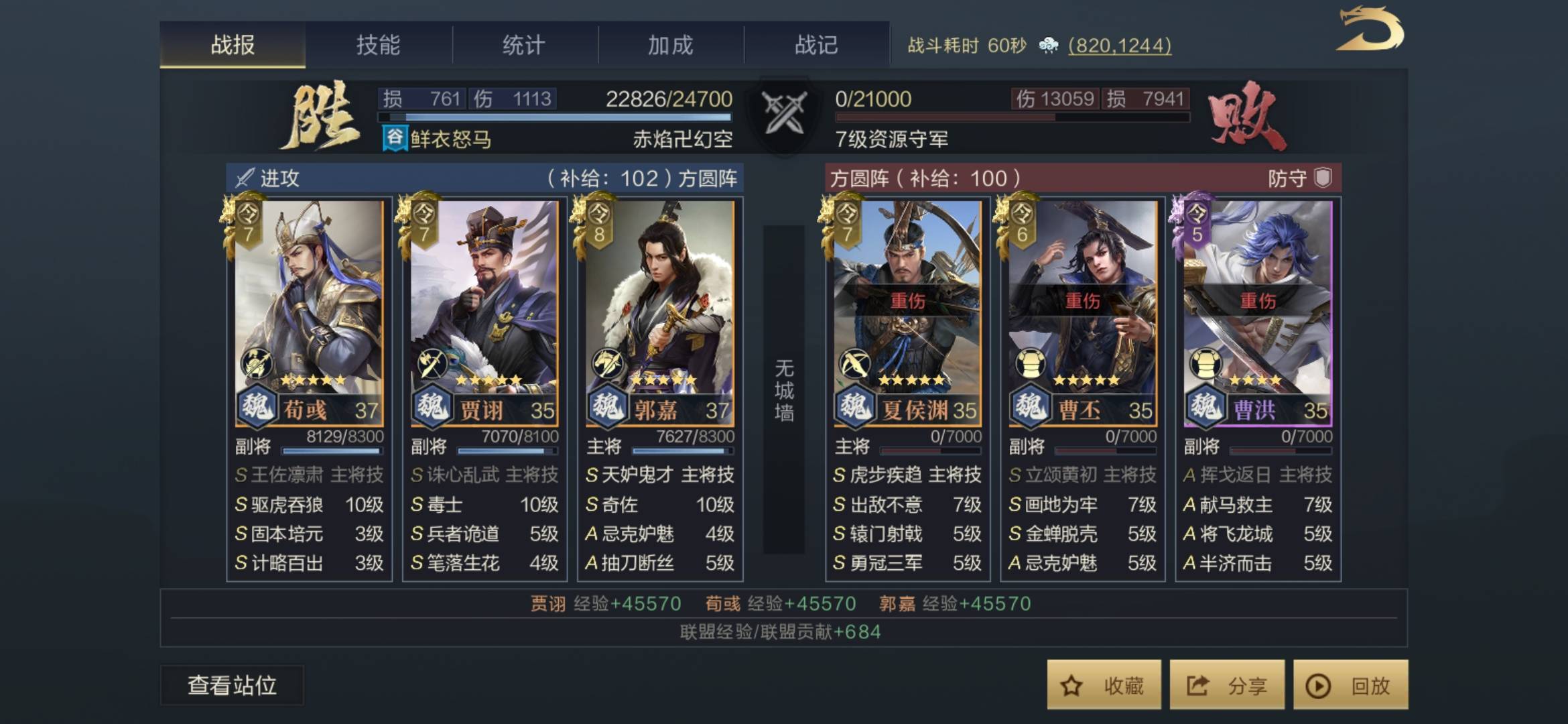Click the shield icon beside 防守
The height and width of the screenshot is (724, 1568).
(x=1323, y=178)
